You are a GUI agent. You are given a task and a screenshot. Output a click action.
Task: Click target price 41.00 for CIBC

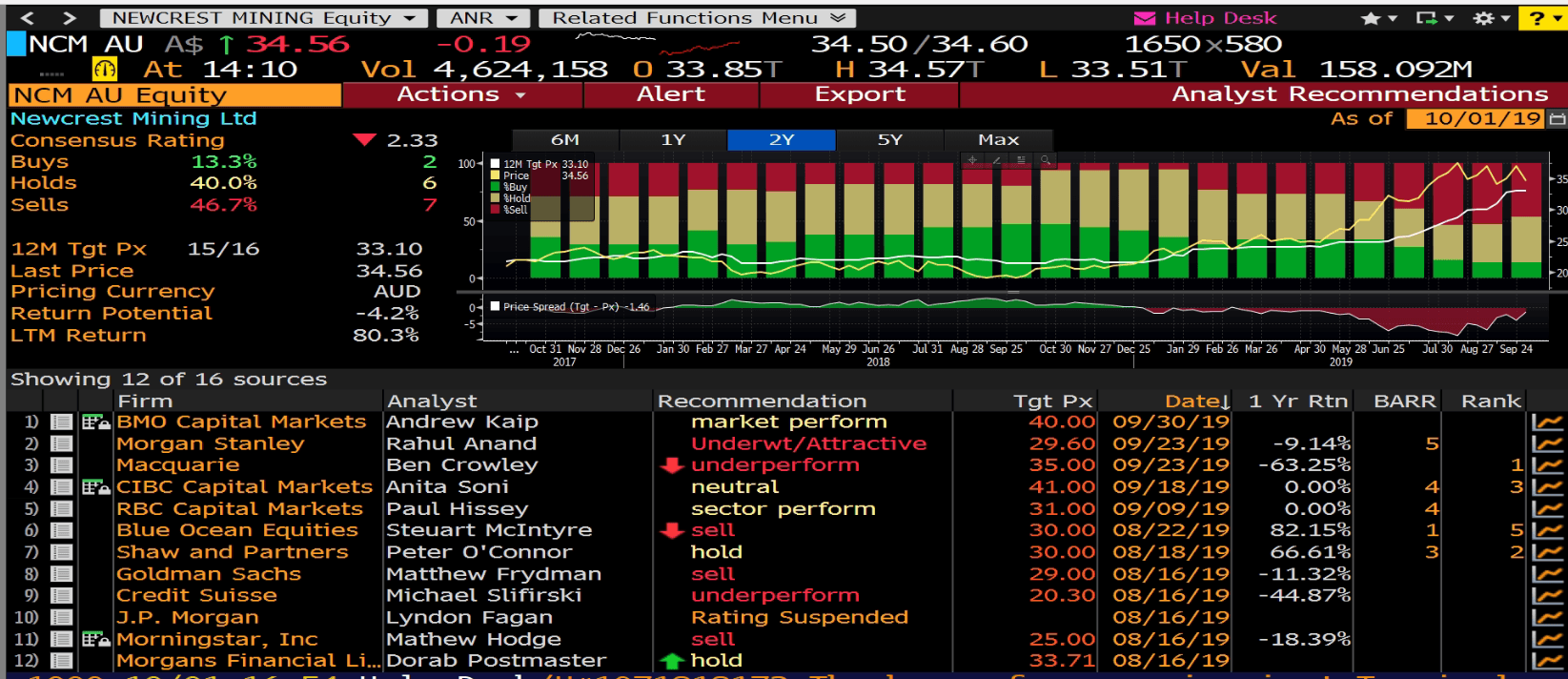point(1062,487)
